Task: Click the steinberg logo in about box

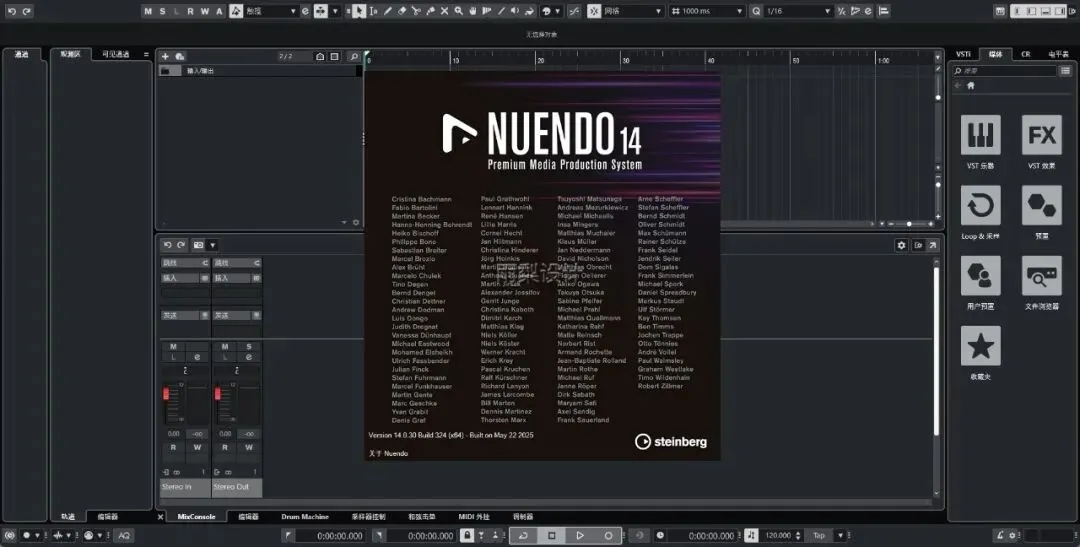Action: coord(671,442)
